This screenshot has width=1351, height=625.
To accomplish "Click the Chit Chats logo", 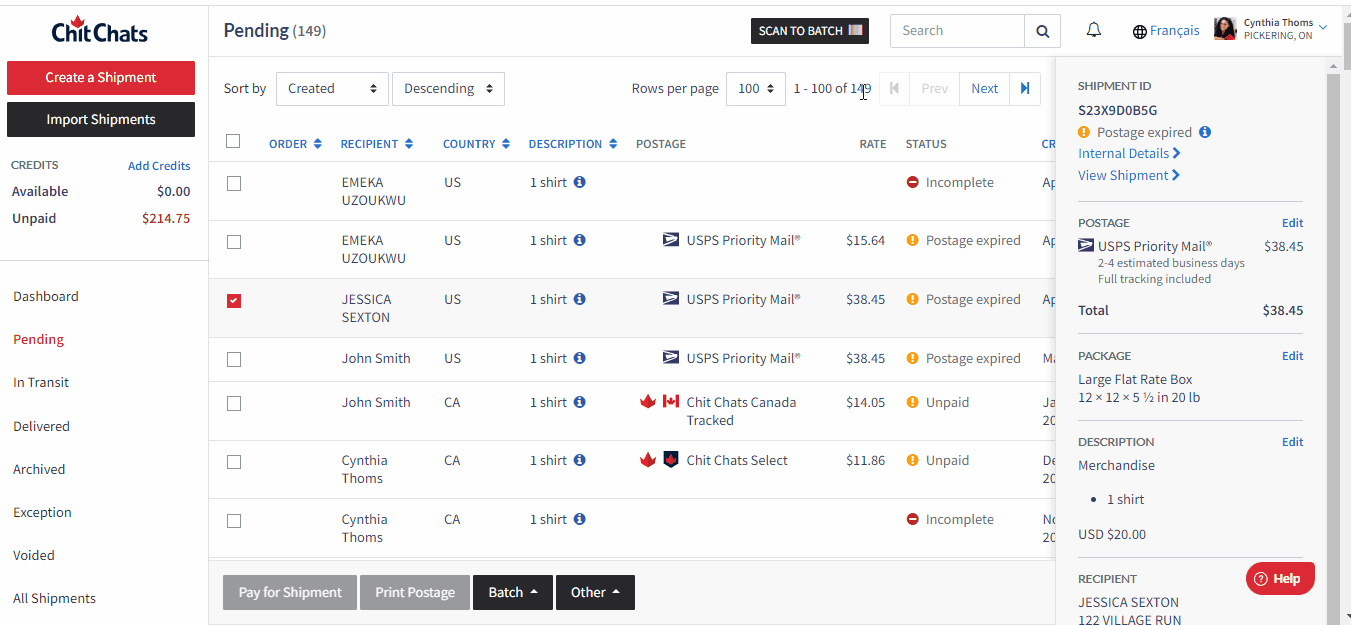I will point(100,30).
